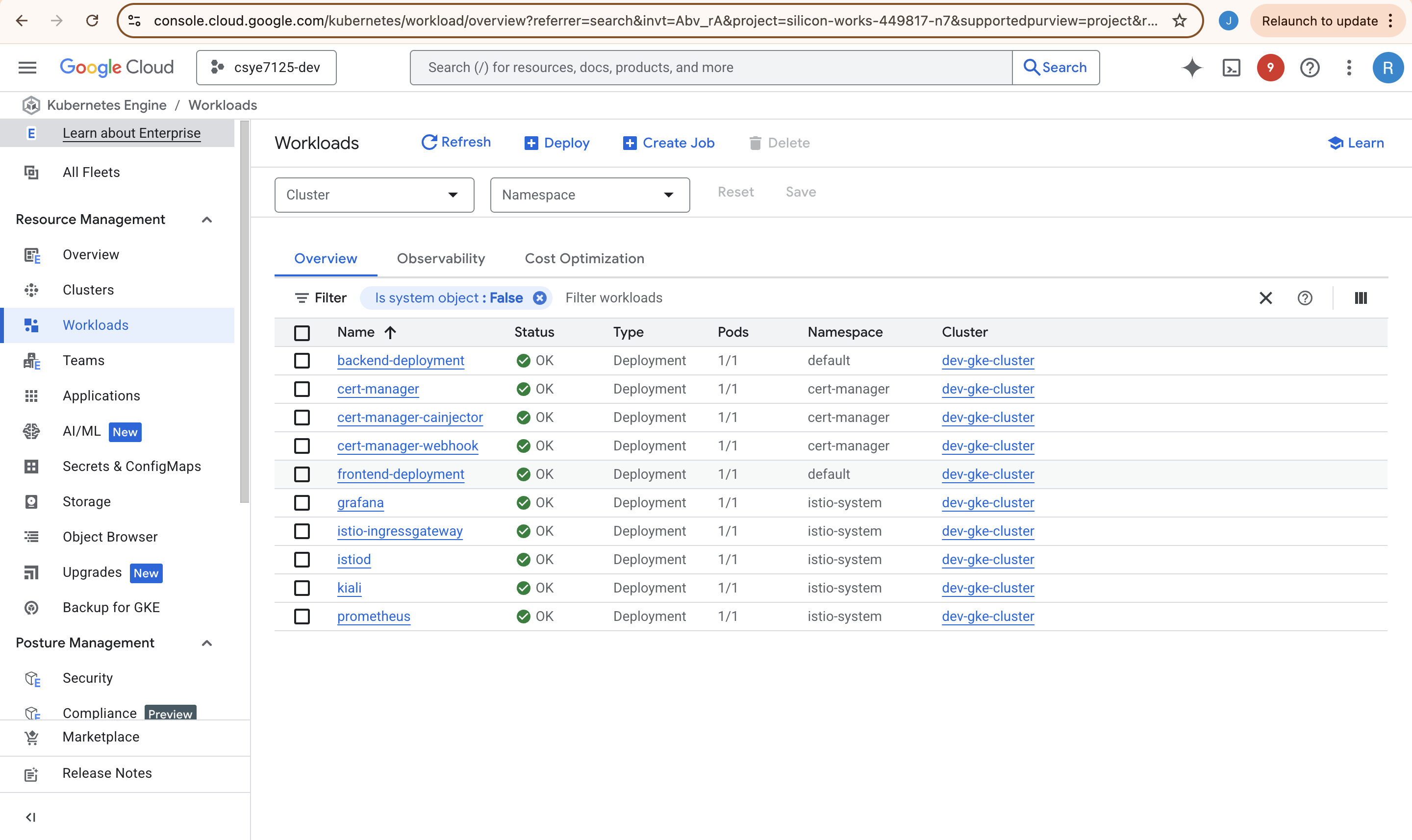The width and height of the screenshot is (1412, 840).
Task: Bookmark this page with star icon
Action: tap(1179, 21)
